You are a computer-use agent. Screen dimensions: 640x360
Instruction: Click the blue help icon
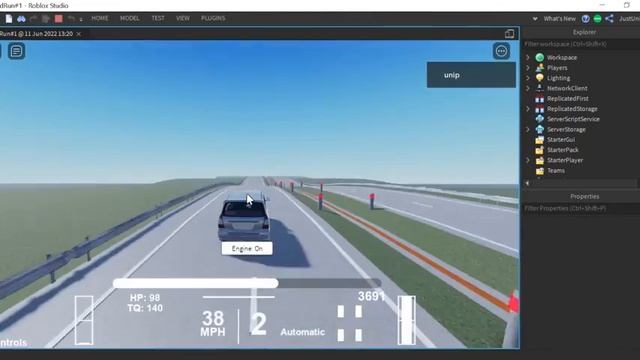[x=586, y=19]
